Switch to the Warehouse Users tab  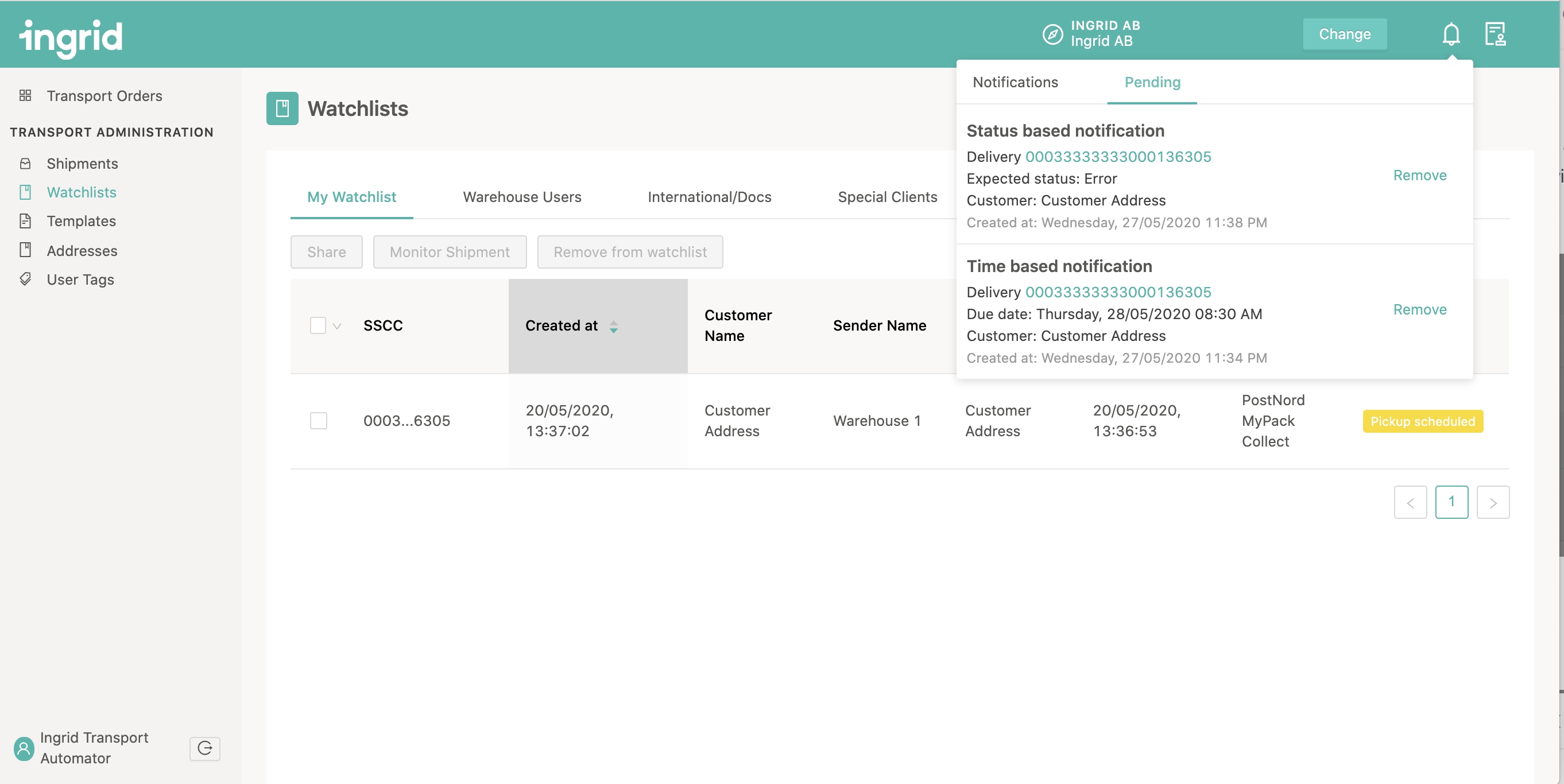(x=522, y=197)
